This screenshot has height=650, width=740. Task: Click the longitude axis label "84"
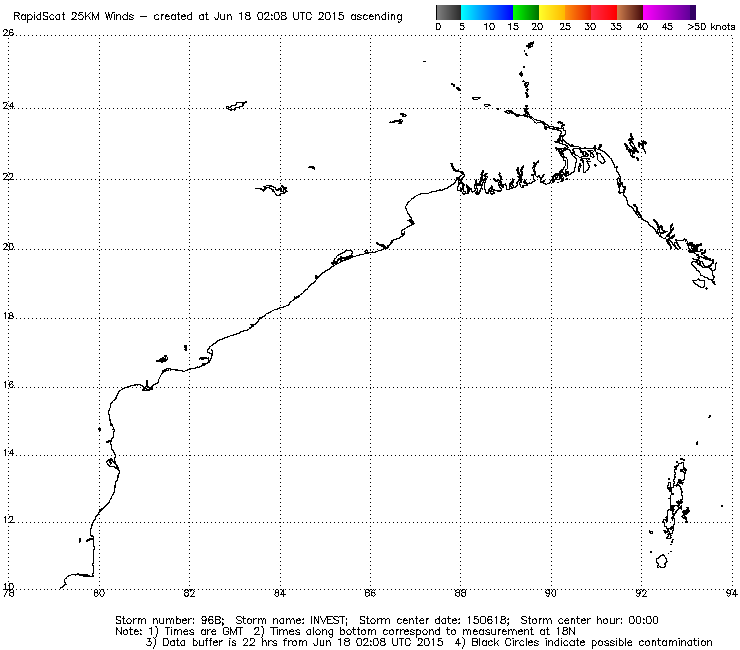pyautogui.click(x=280, y=593)
